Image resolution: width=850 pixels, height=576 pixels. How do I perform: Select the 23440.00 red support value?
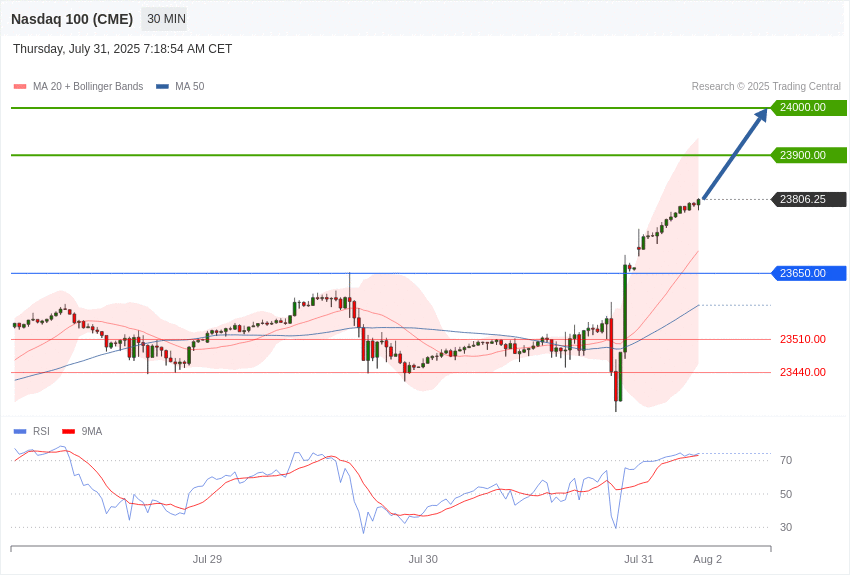click(x=803, y=372)
